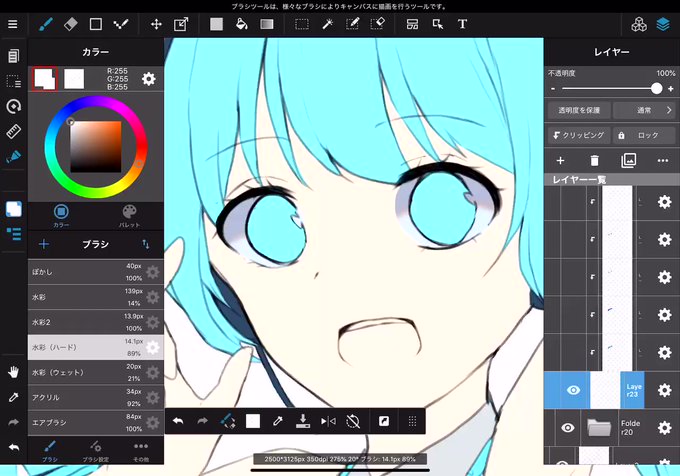Select the アクリル brush
The image size is (680, 476).
(x=96, y=398)
